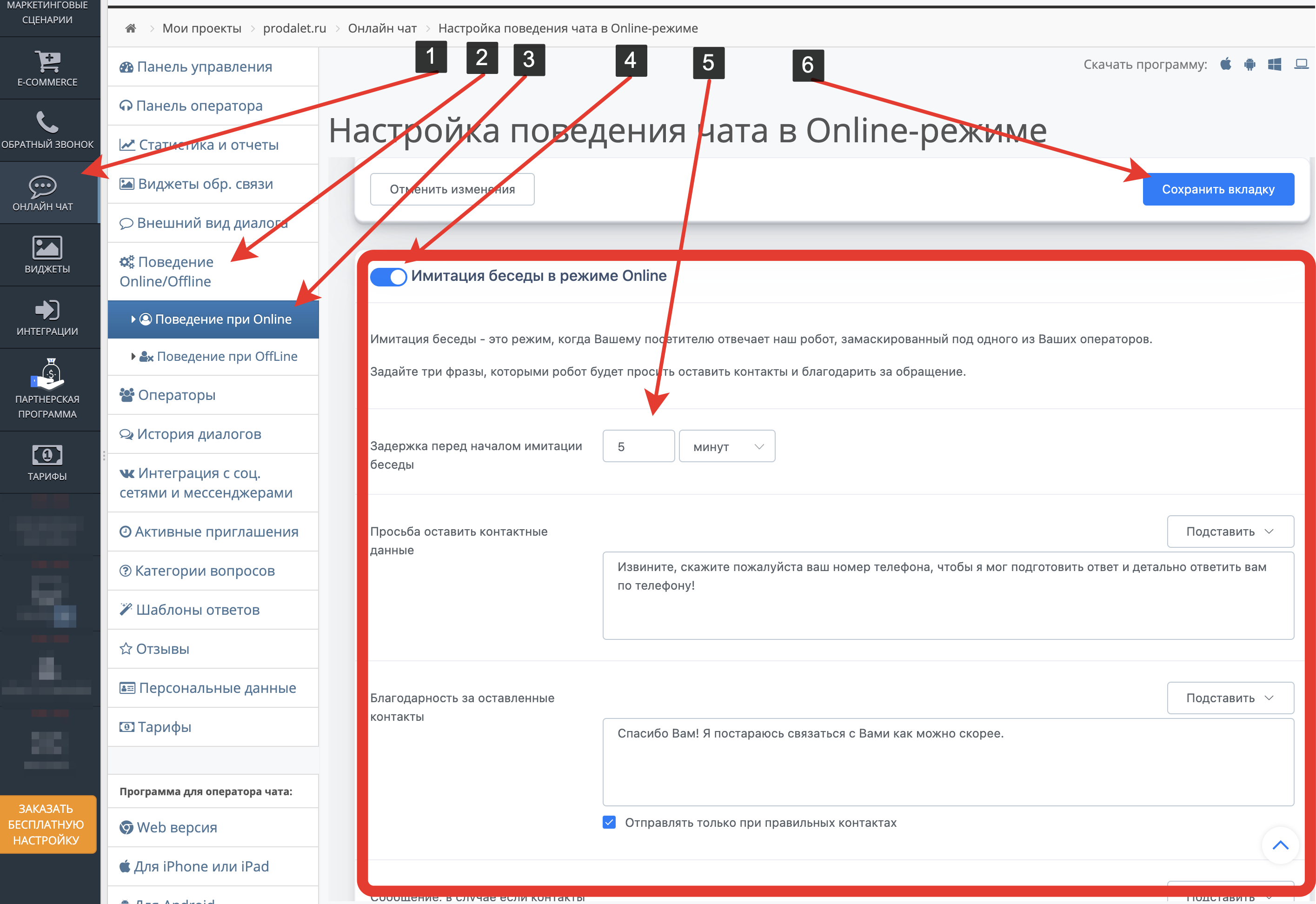The height and width of the screenshot is (904, 1316).
Task: Open the Для iPhone или iPad link
Action: [x=213, y=867]
